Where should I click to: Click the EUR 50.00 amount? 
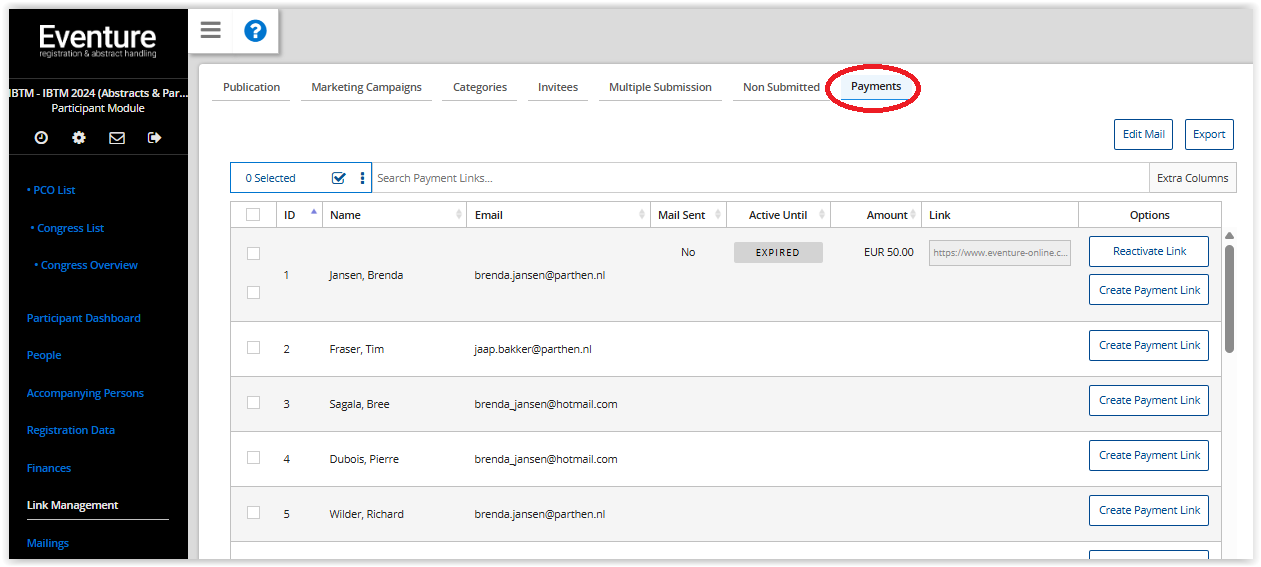tap(889, 252)
